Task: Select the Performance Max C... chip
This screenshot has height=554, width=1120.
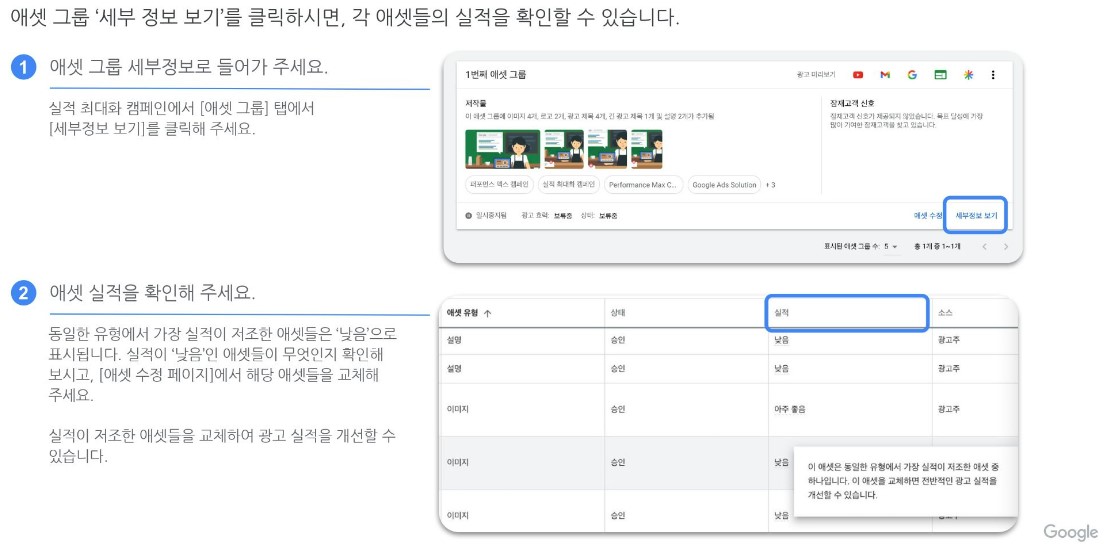Action: [x=644, y=185]
